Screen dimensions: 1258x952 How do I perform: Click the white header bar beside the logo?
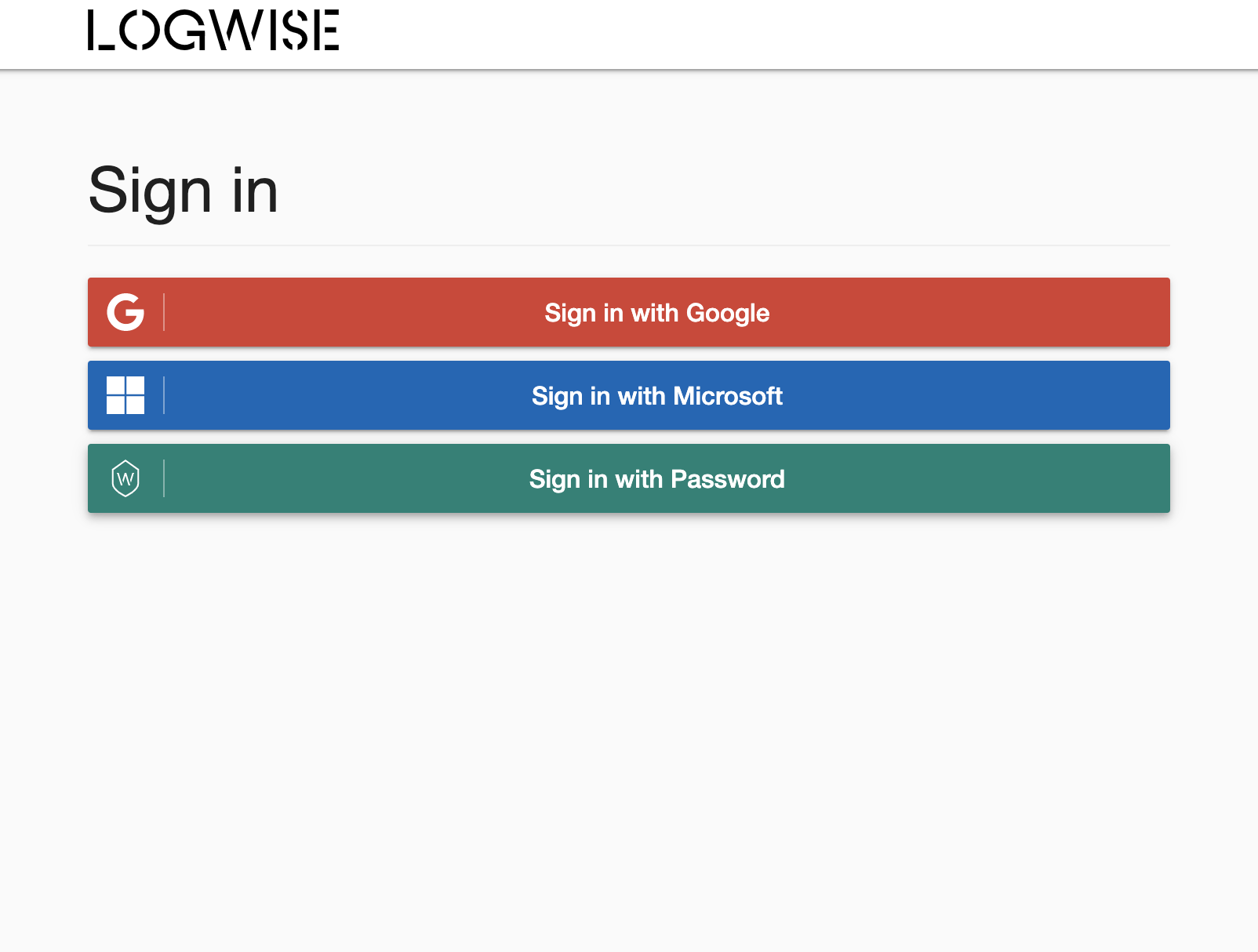point(784,35)
